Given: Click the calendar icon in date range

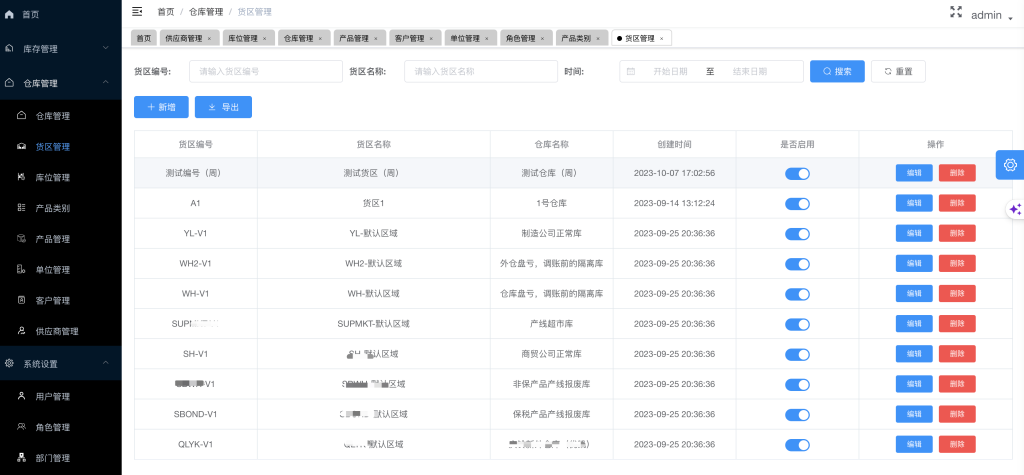Looking at the screenshot, I should click(631, 72).
